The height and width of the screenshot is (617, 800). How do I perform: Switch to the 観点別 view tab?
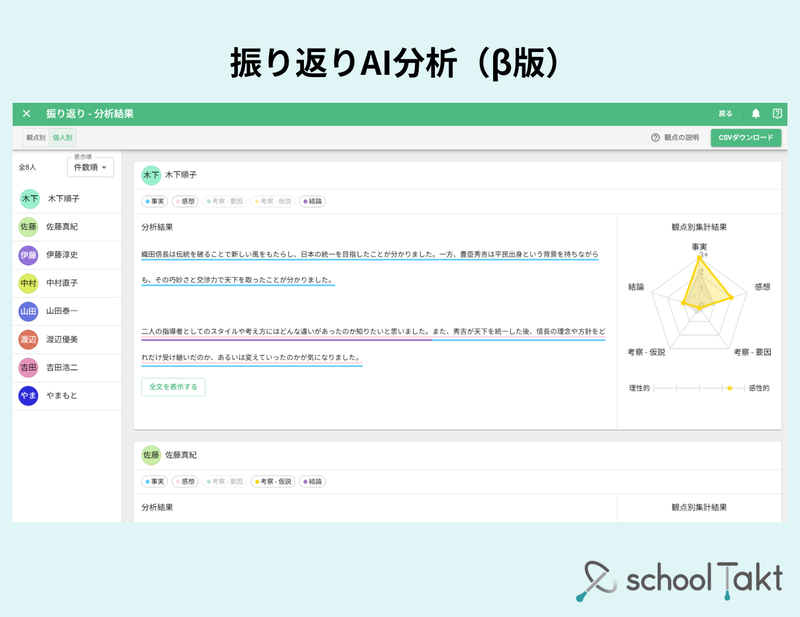[x=34, y=137]
